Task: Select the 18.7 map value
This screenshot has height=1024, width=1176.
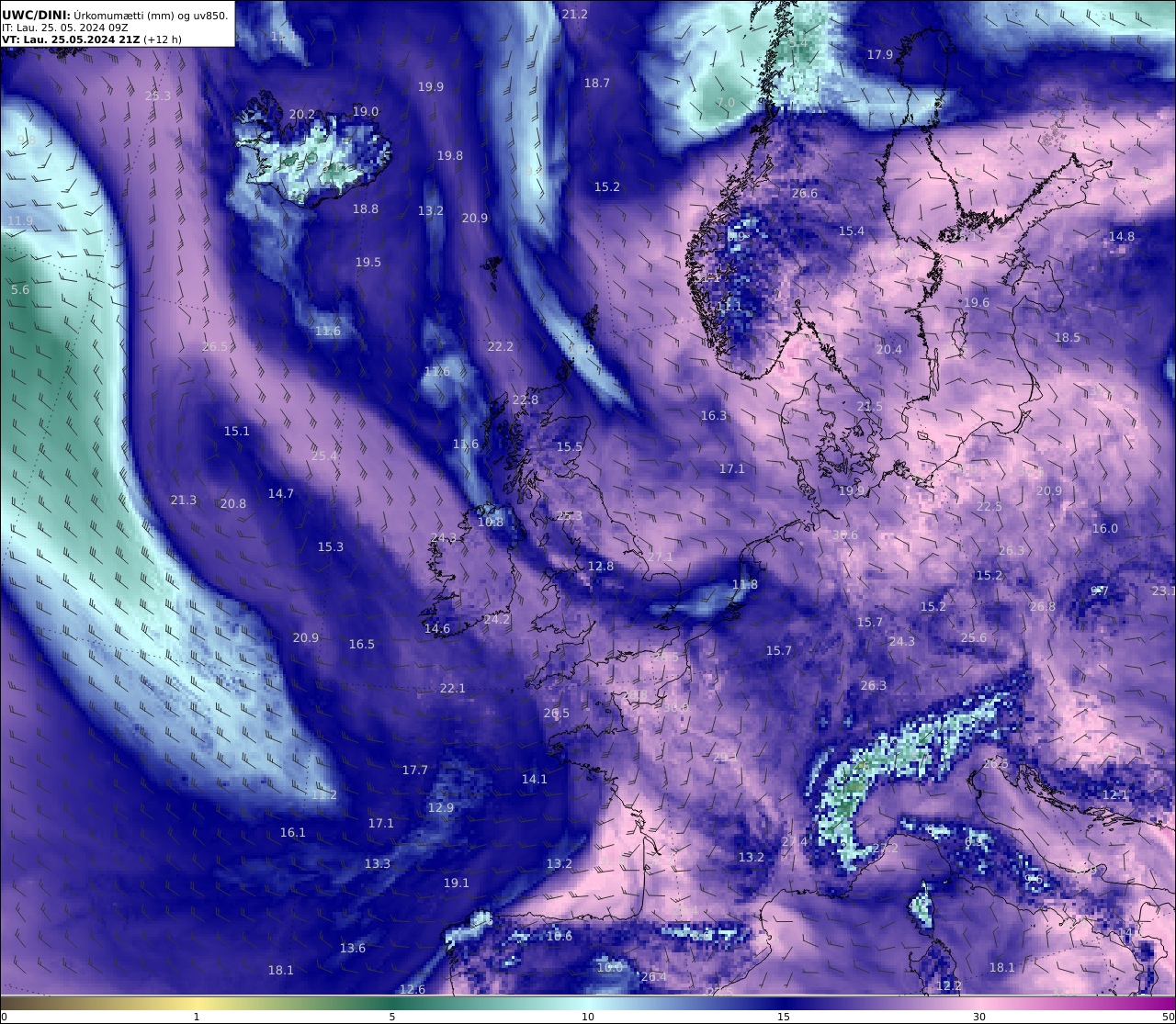Action: [597, 83]
